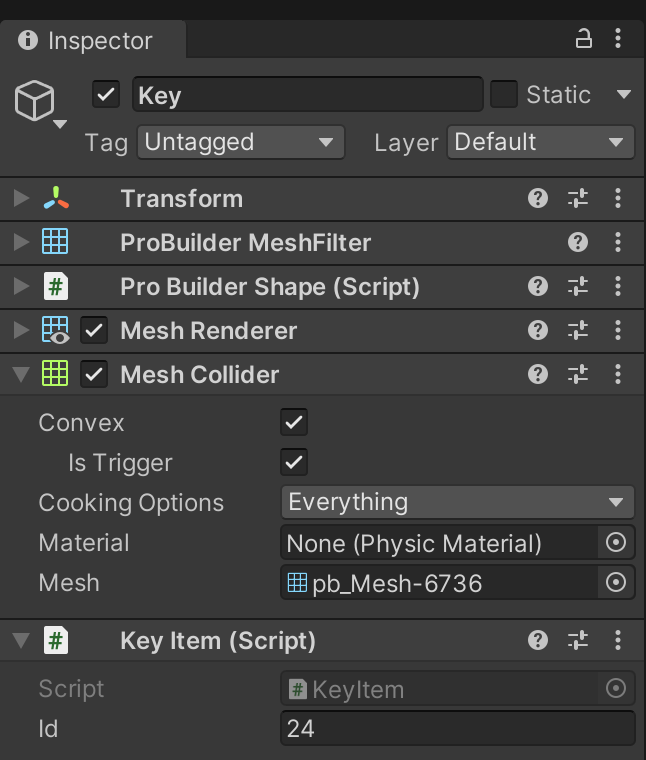The width and height of the screenshot is (646, 760).
Task: Open Key Item script kebab menu
Action: click(x=618, y=640)
